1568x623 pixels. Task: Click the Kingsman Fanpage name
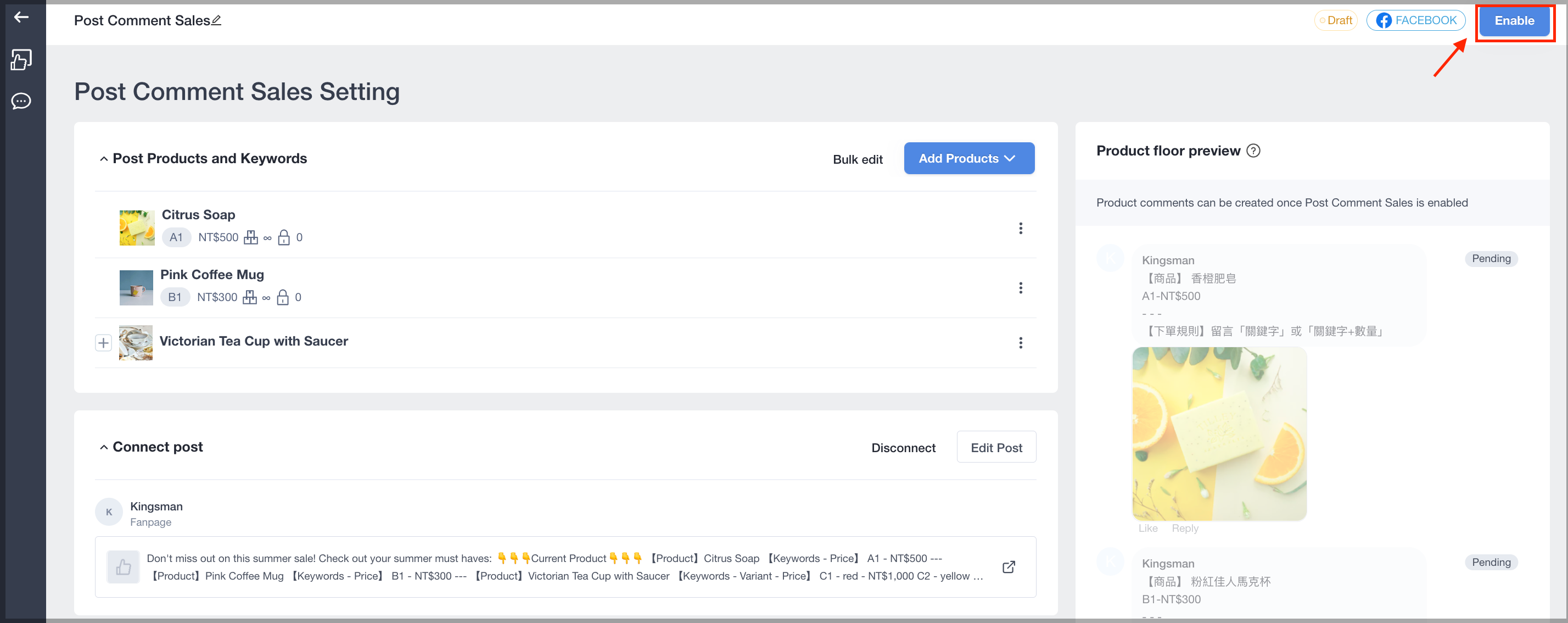coord(156,507)
